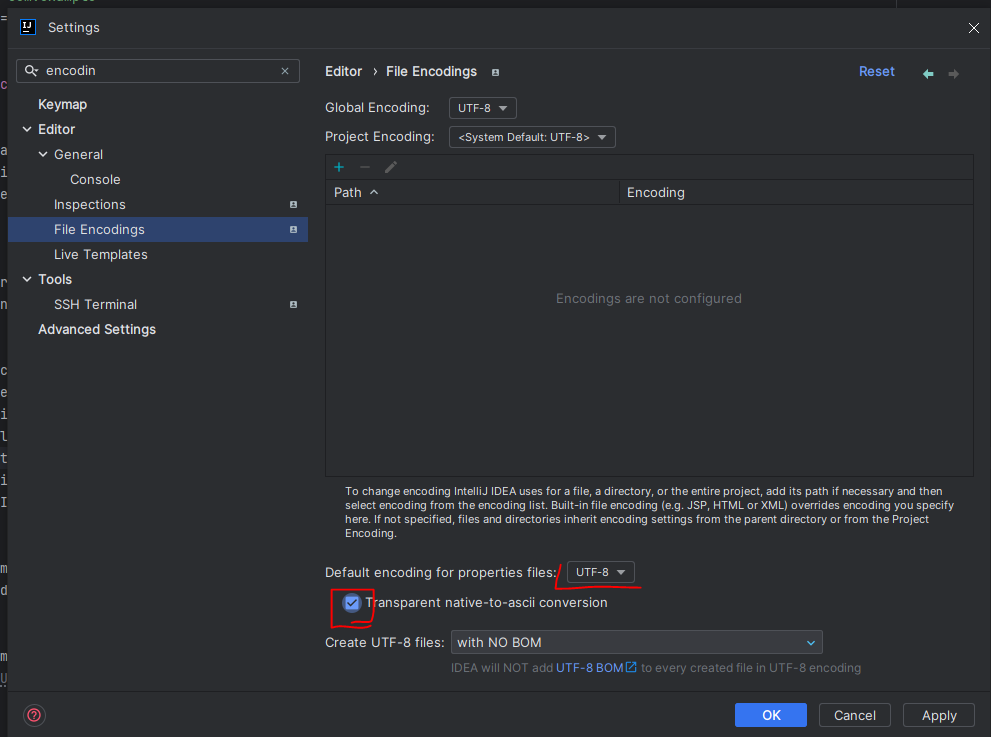Screen dimensions: 991x737
Task: Remove selected path encoding entry
Action: (365, 167)
